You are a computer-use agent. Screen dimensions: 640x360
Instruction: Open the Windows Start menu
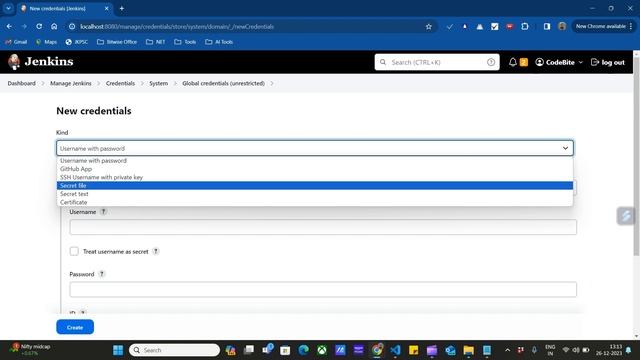point(118,350)
